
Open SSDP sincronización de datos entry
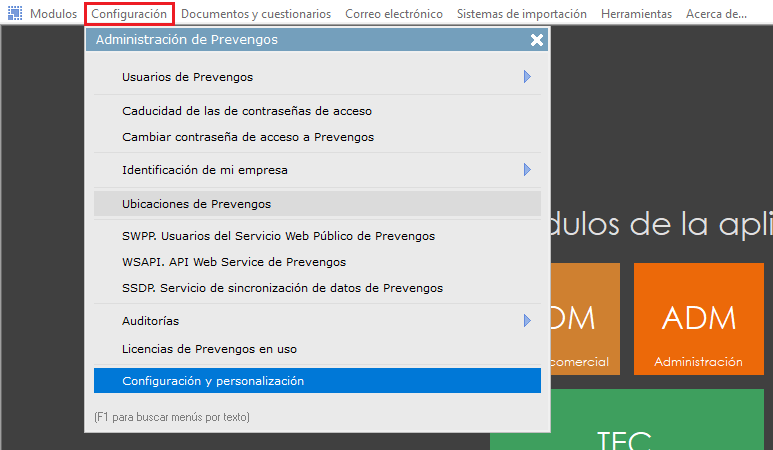(282, 287)
